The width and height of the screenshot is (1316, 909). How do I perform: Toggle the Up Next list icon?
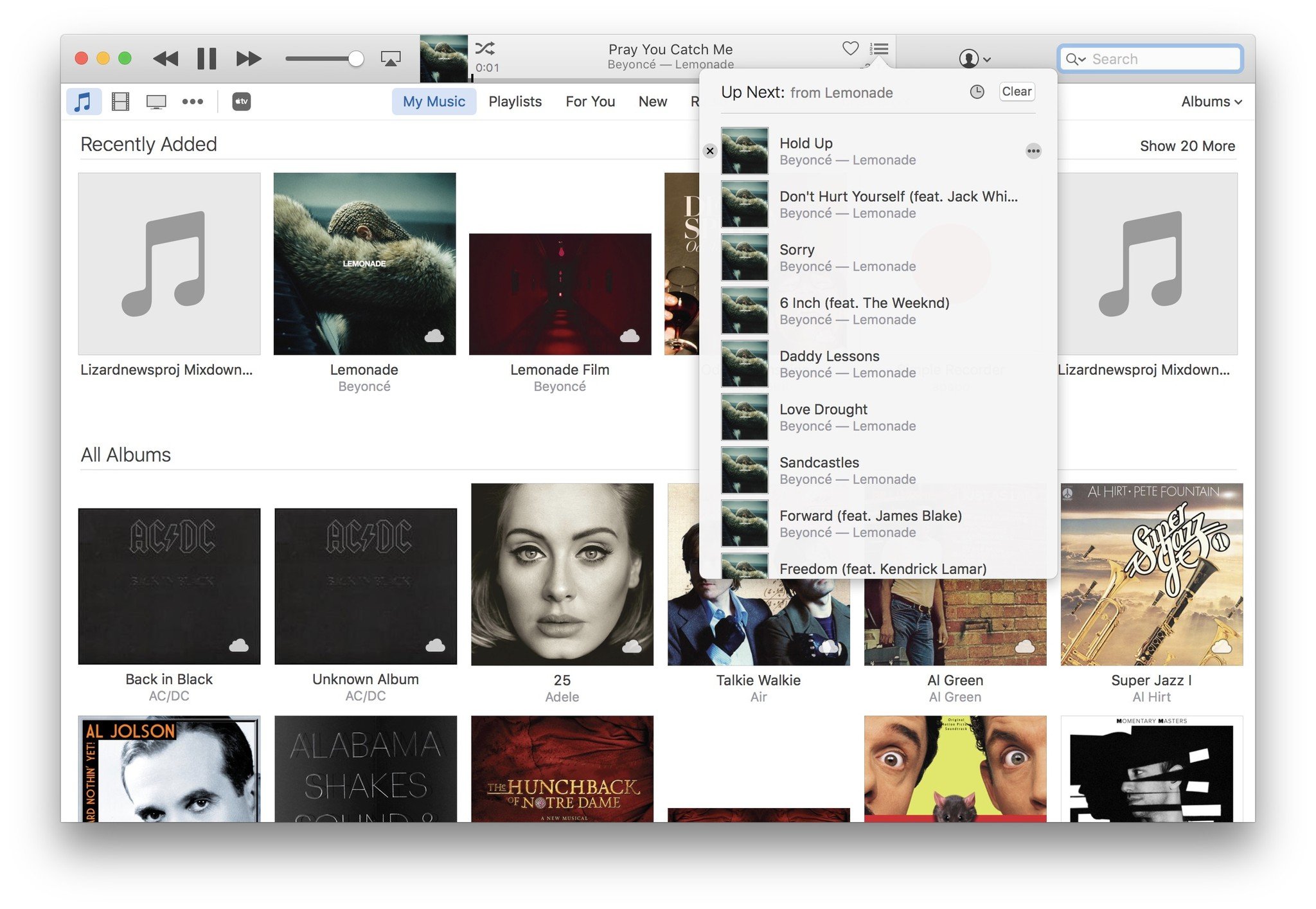(879, 49)
